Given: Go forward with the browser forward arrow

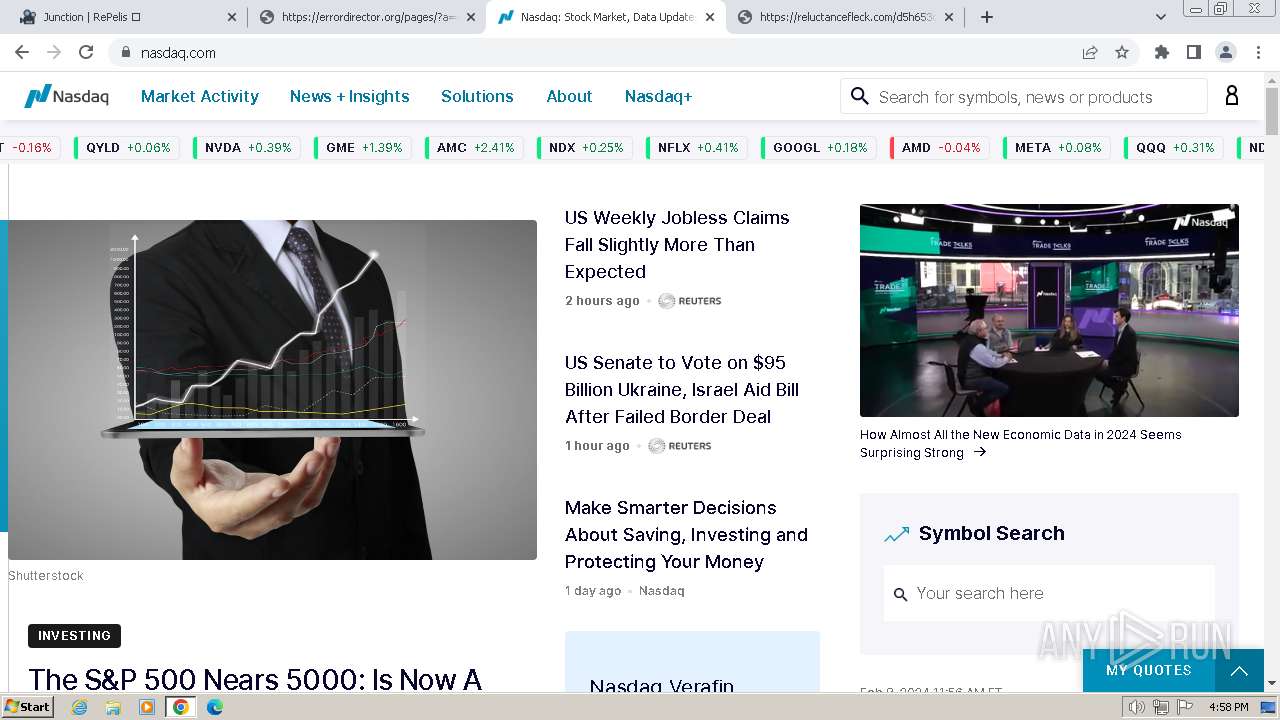Looking at the screenshot, I should [54, 52].
